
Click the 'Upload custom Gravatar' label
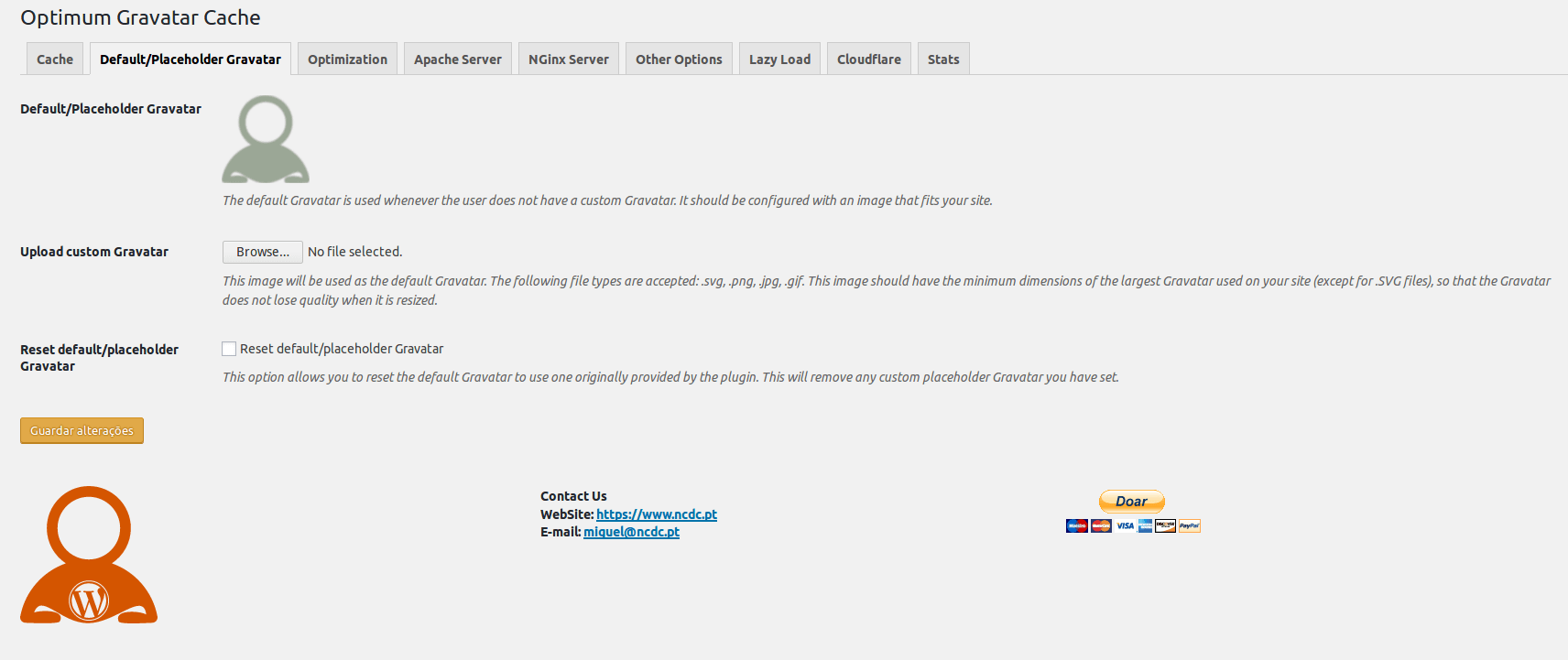point(94,252)
